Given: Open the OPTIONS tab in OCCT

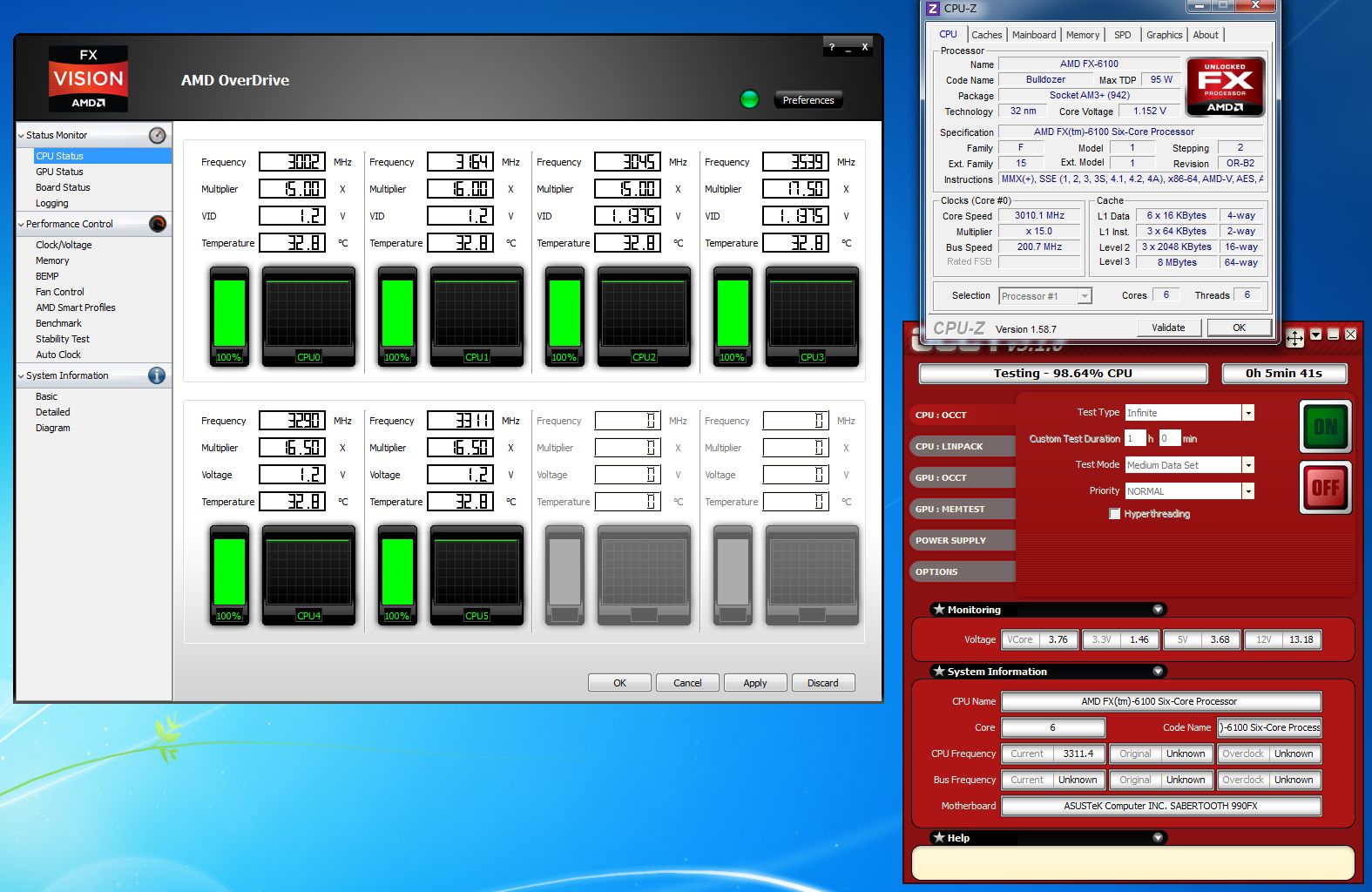Looking at the screenshot, I should (963, 571).
